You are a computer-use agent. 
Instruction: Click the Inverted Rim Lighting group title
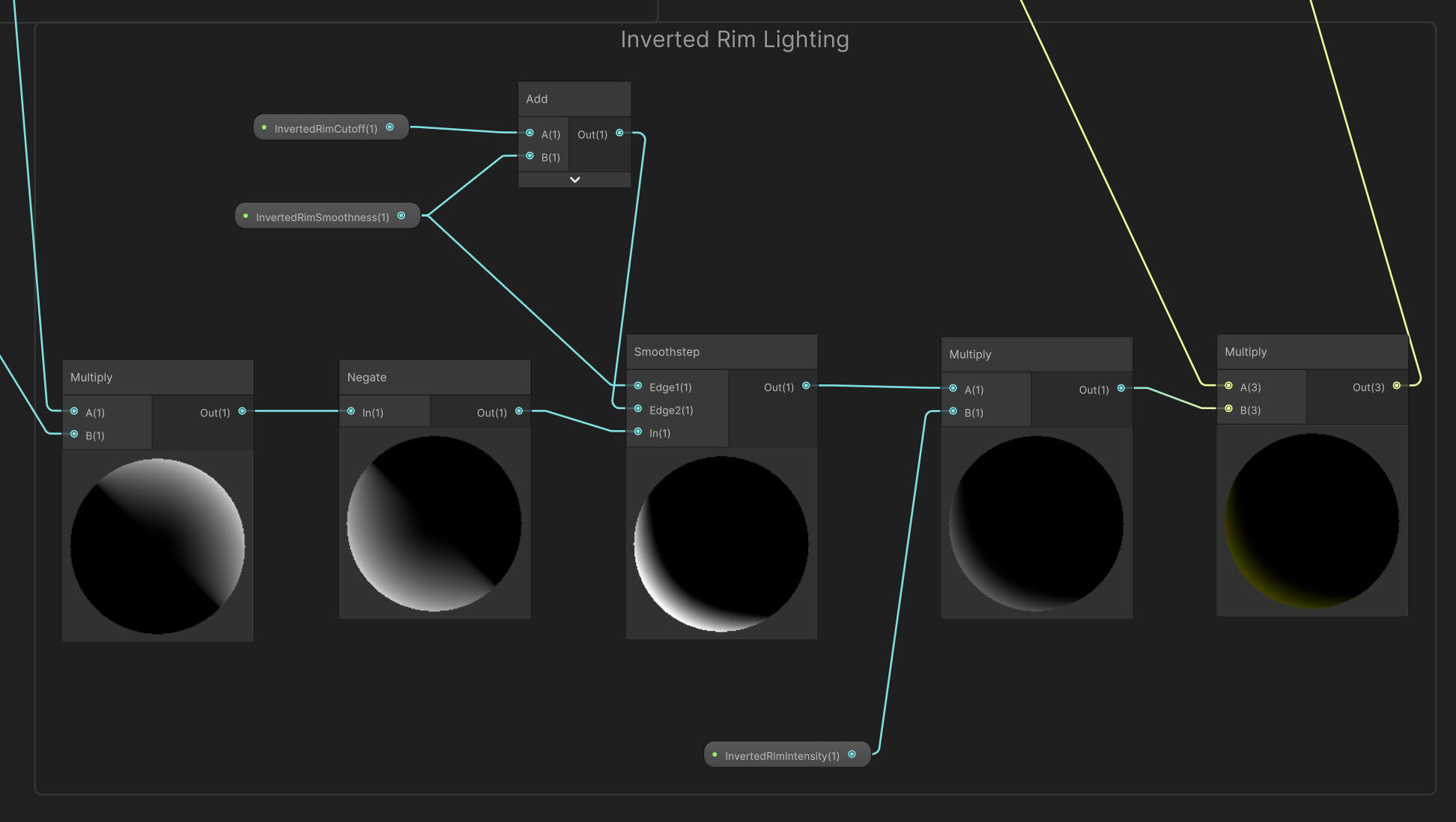click(734, 40)
